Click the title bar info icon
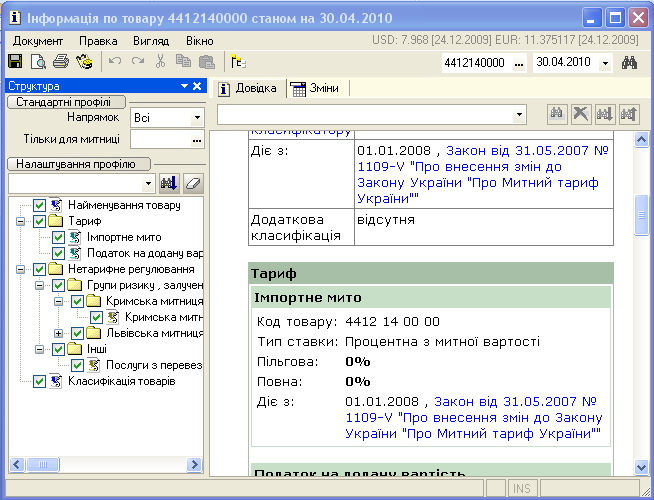The width and height of the screenshot is (654, 500). click(15, 18)
